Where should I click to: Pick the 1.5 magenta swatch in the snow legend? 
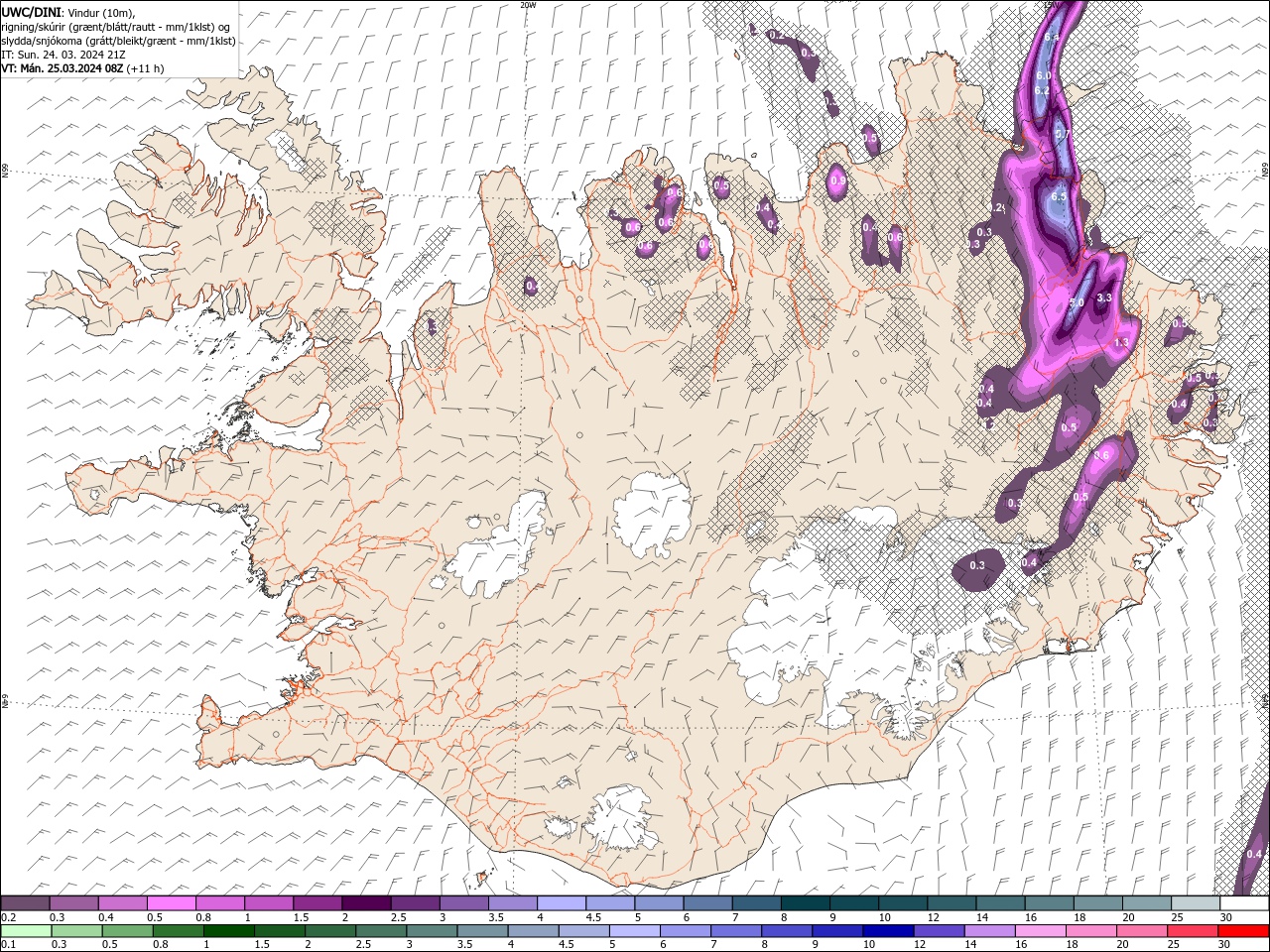(x=317, y=903)
